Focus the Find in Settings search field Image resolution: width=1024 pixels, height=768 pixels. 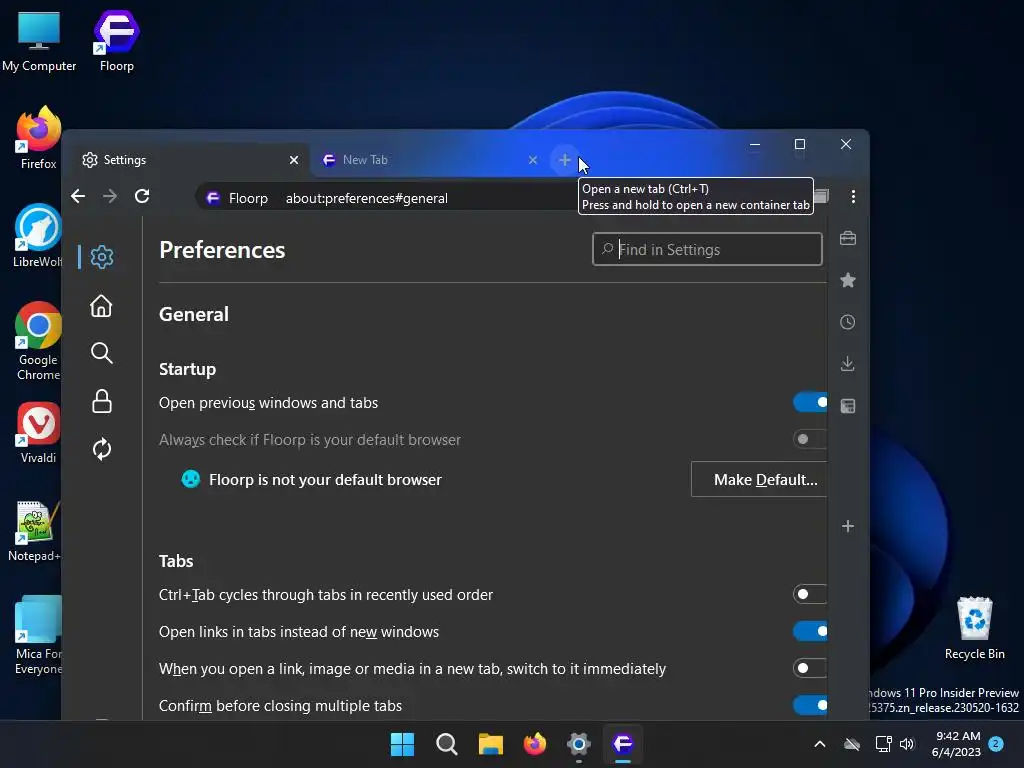click(x=707, y=249)
